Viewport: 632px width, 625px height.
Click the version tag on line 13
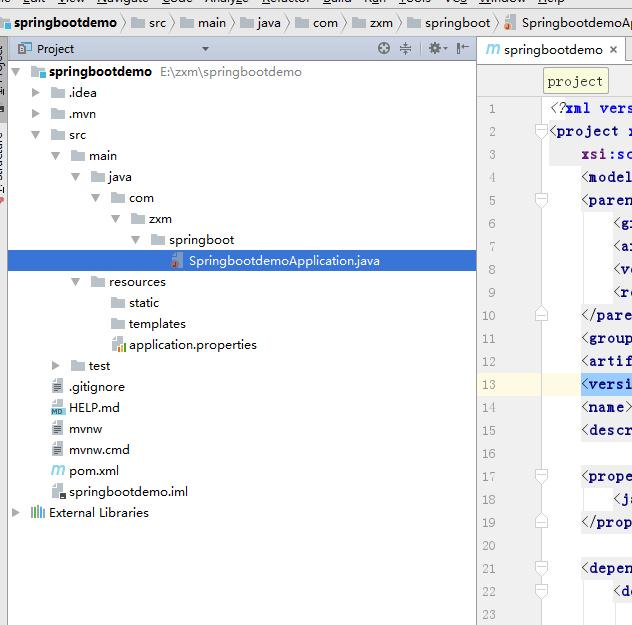click(606, 384)
